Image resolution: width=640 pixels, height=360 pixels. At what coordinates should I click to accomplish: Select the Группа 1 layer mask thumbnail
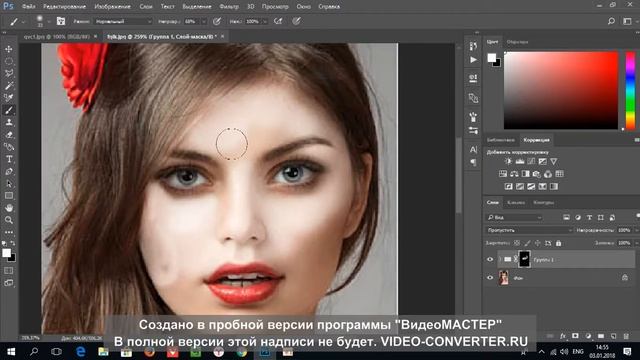pos(524,259)
